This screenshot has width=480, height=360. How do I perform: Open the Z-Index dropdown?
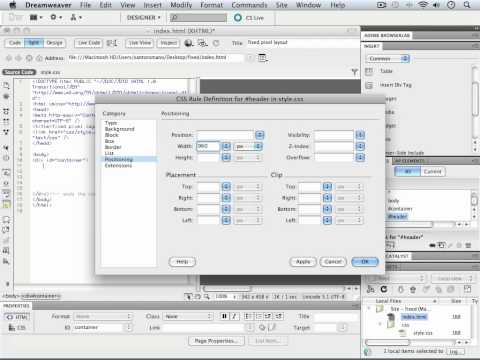click(360, 146)
